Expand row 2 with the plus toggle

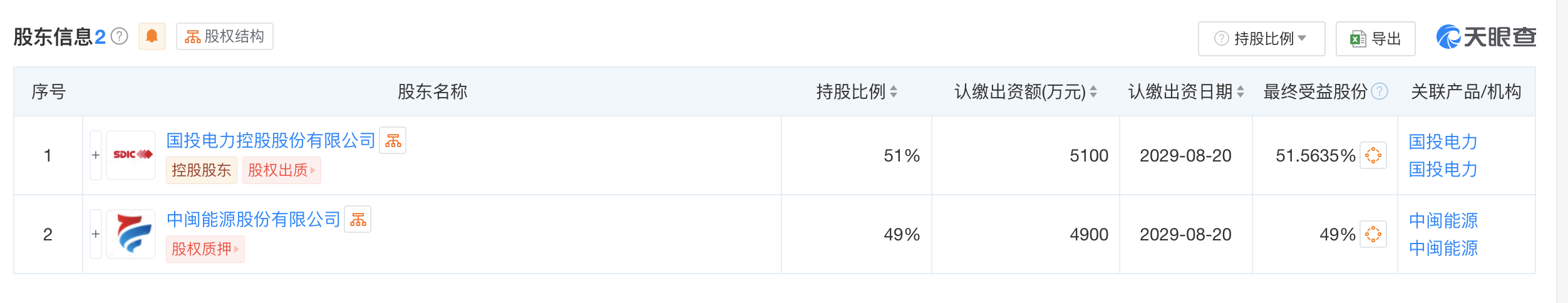tap(96, 234)
